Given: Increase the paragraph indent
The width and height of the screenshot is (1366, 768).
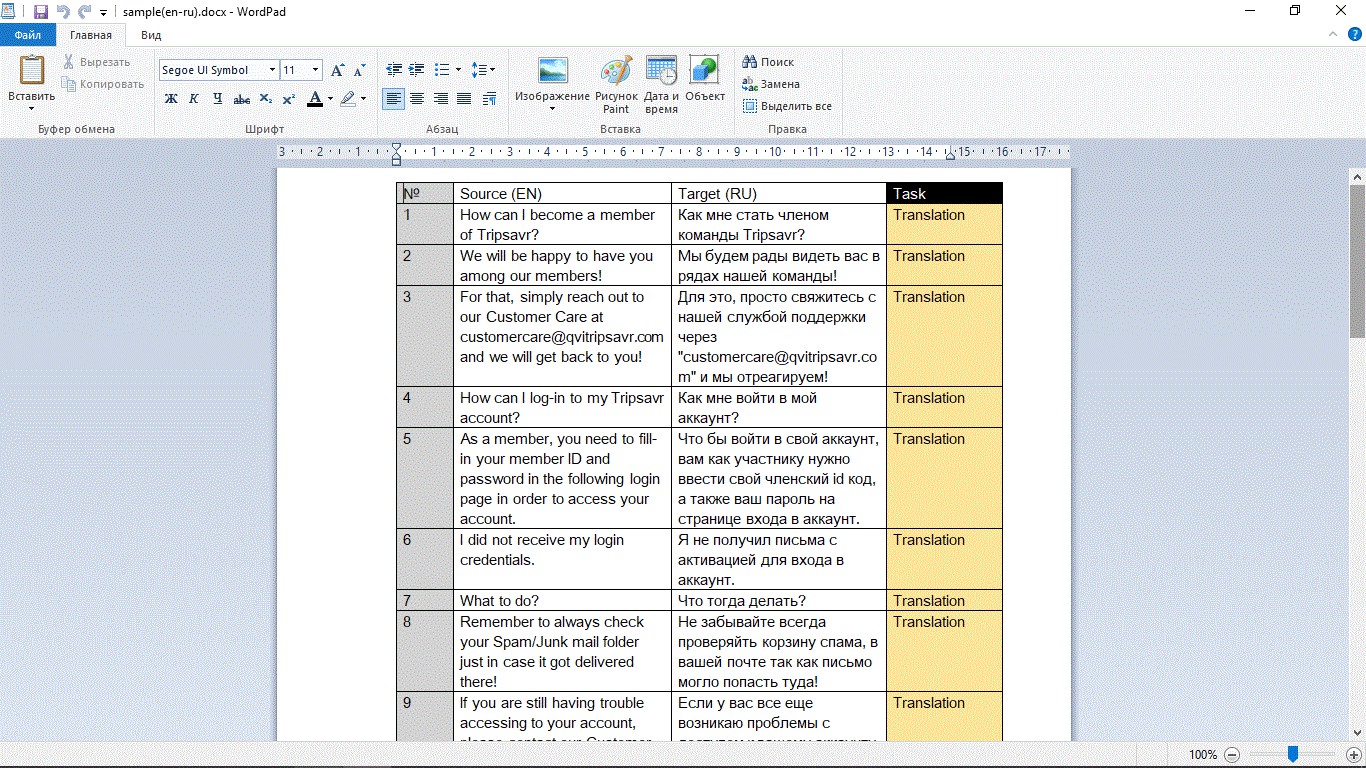Looking at the screenshot, I should (416, 70).
